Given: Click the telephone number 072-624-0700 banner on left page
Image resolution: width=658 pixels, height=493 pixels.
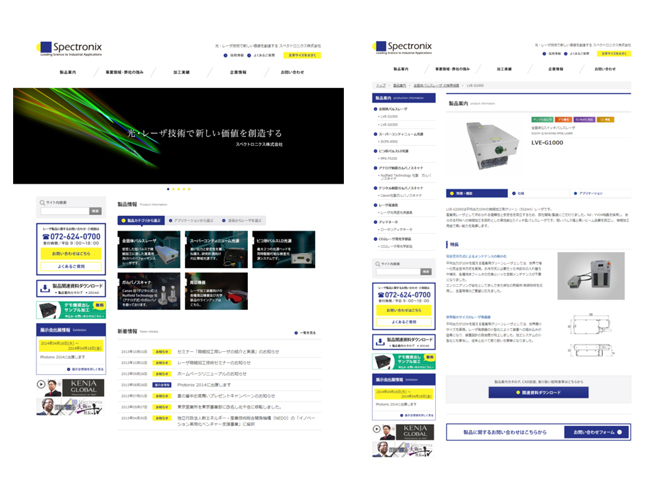Looking at the screenshot, I should click(x=70, y=237).
